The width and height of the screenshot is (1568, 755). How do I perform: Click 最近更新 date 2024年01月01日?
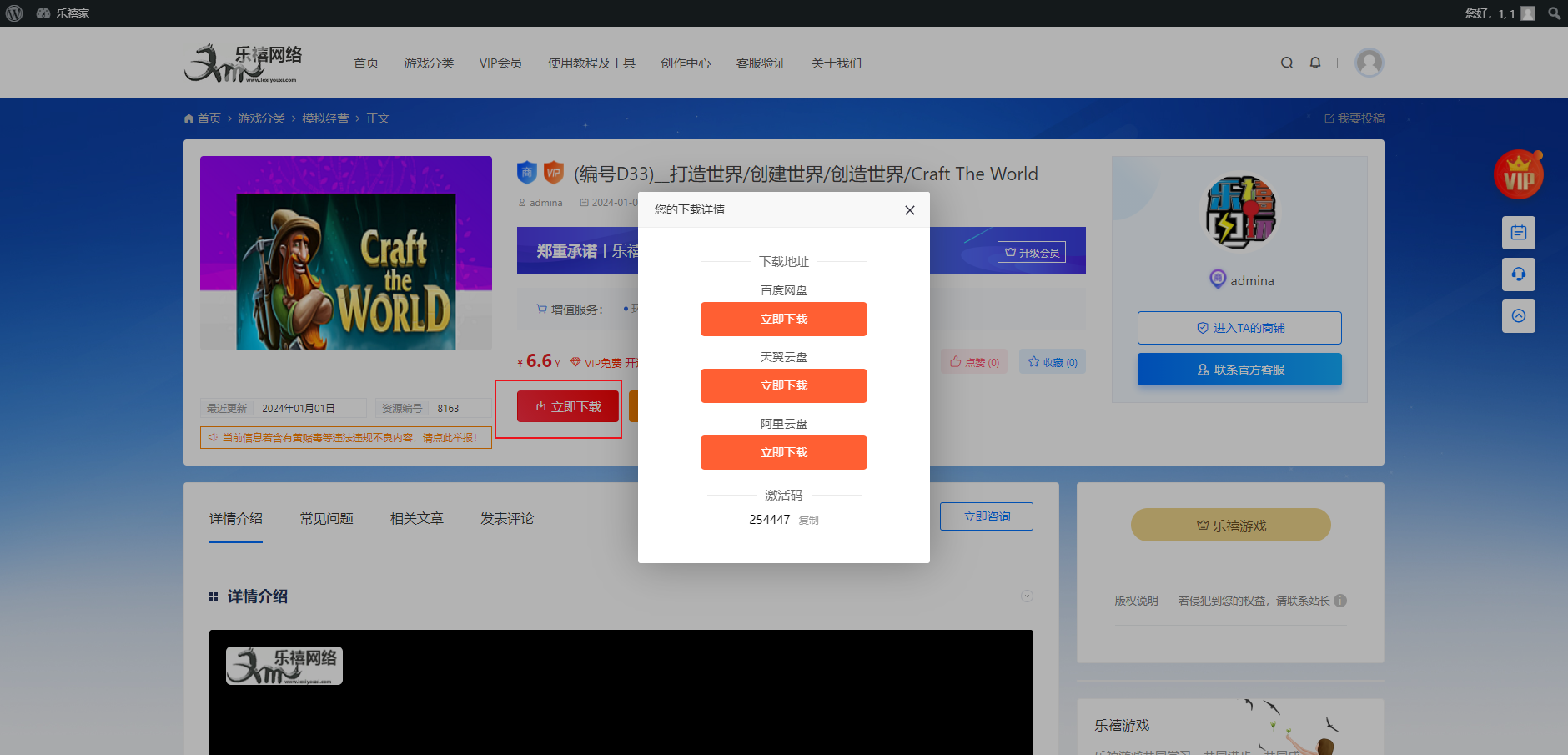pyautogui.click(x=299, y=409)
